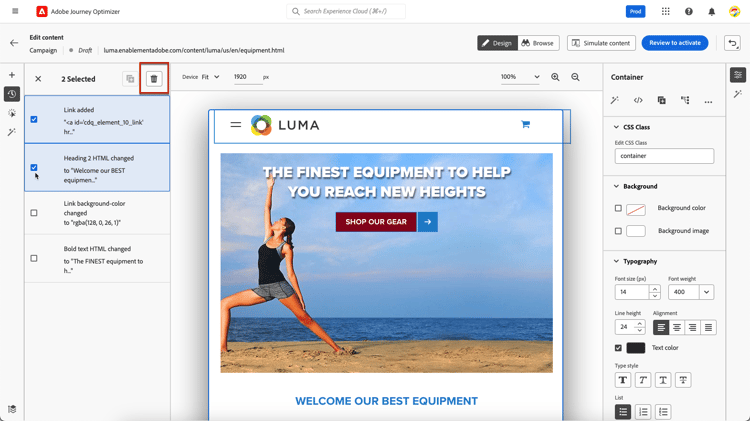Image resolution: width=750 pixels, height=421 pixels.
Task: Check the Bold text HTML changed modification
Action: (x=34, y=258)
